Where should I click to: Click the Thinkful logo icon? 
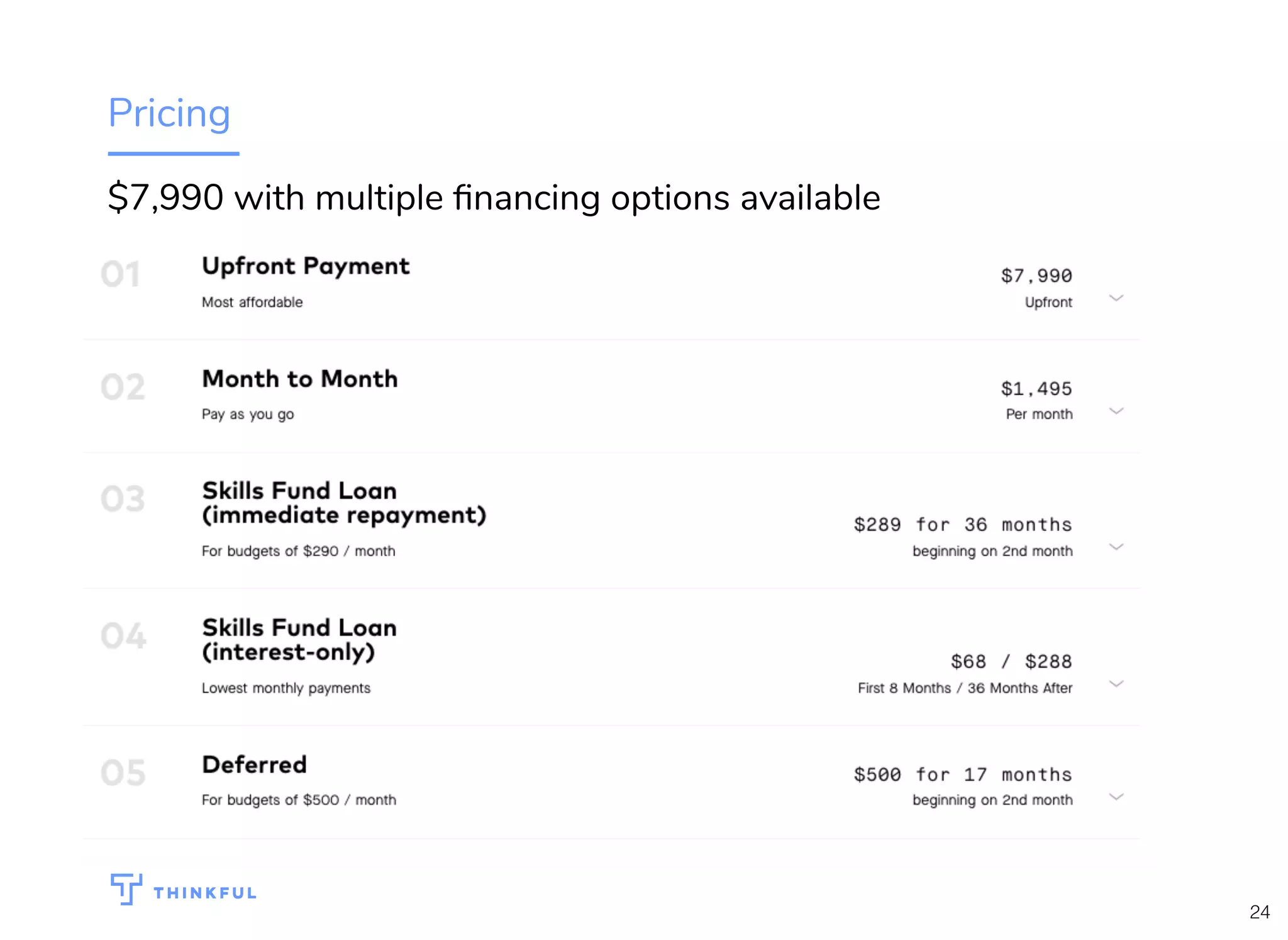click(x=126, y=888)
